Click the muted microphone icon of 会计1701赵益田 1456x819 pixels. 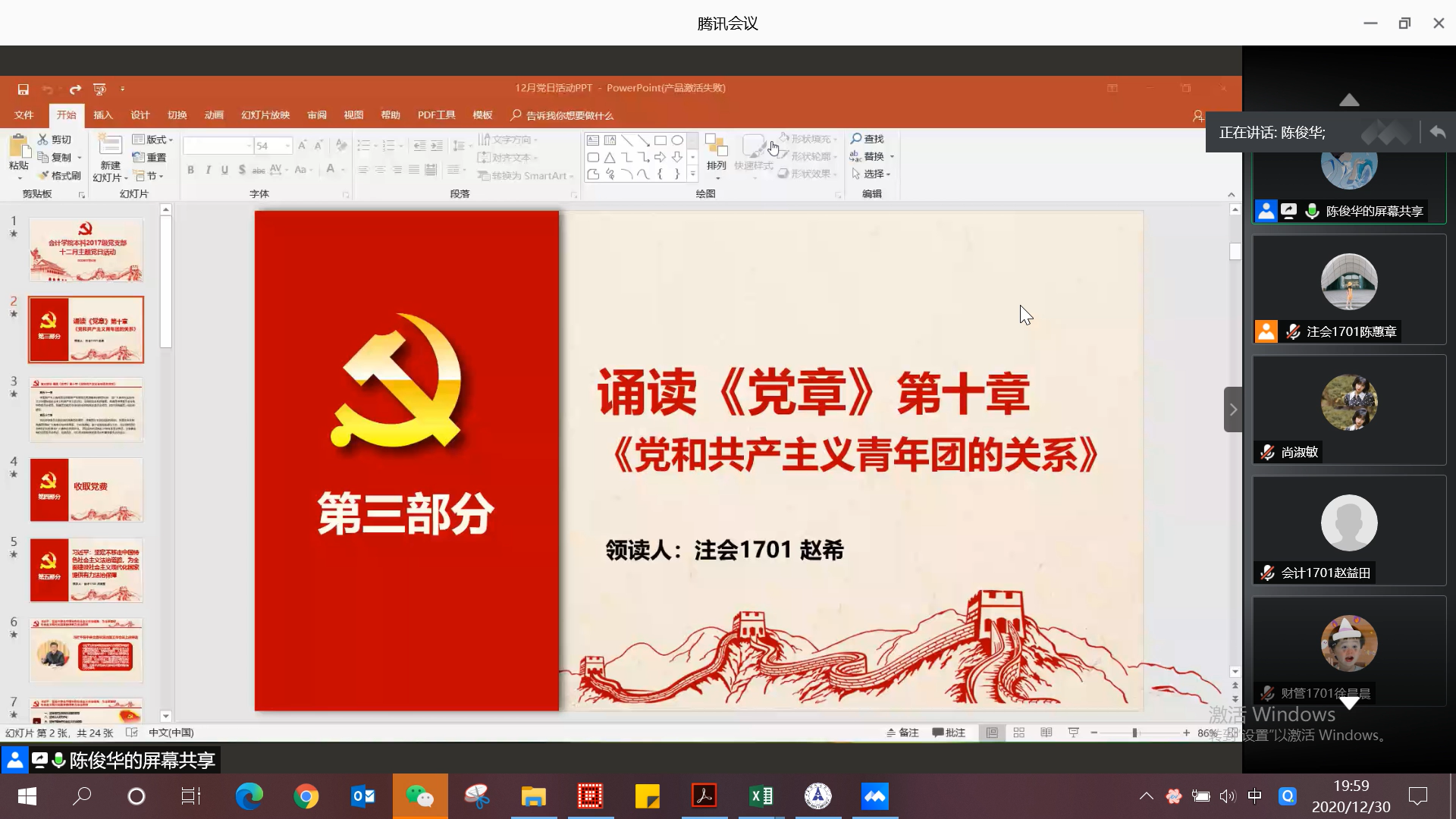(1267, 573)
